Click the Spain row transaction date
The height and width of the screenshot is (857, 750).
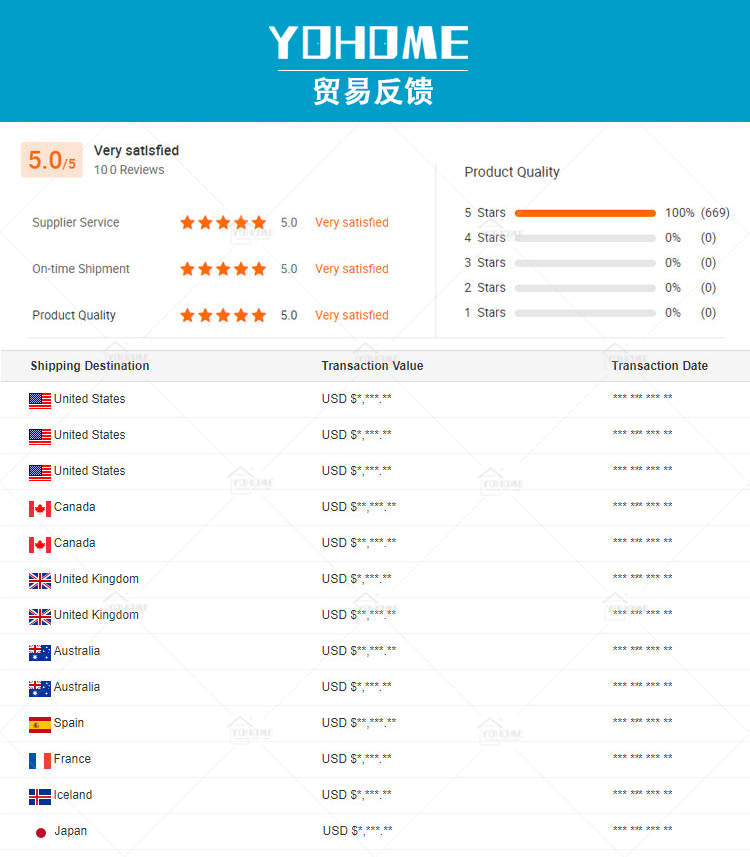(642, 721)
